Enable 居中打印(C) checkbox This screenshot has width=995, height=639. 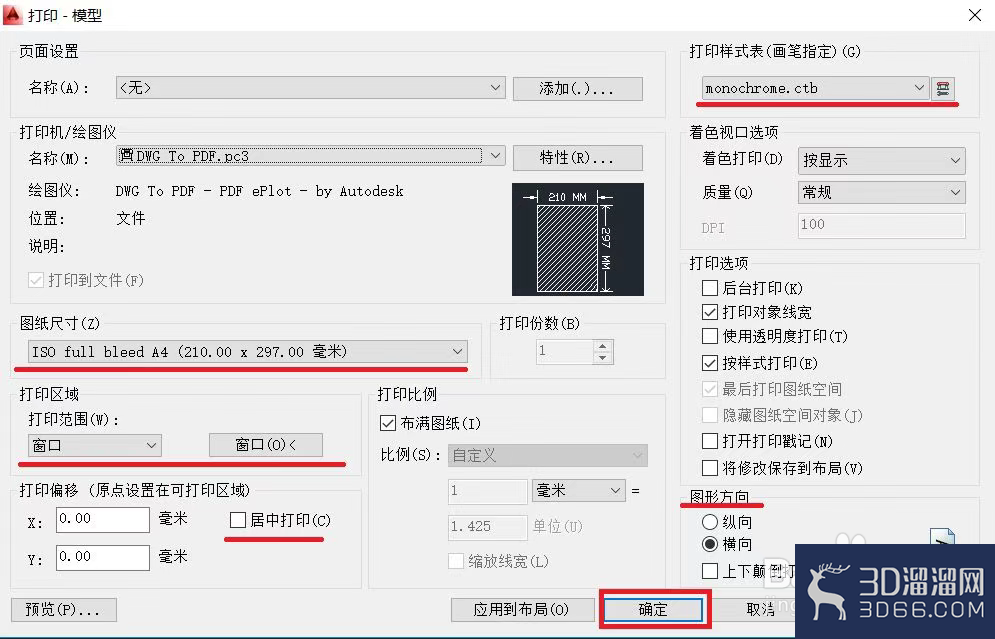(x=237, y=520)
